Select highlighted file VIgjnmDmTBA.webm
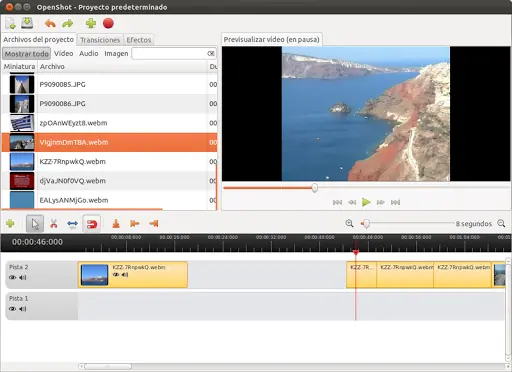Screen dimensions: 512x372 [x=109, y=142]
